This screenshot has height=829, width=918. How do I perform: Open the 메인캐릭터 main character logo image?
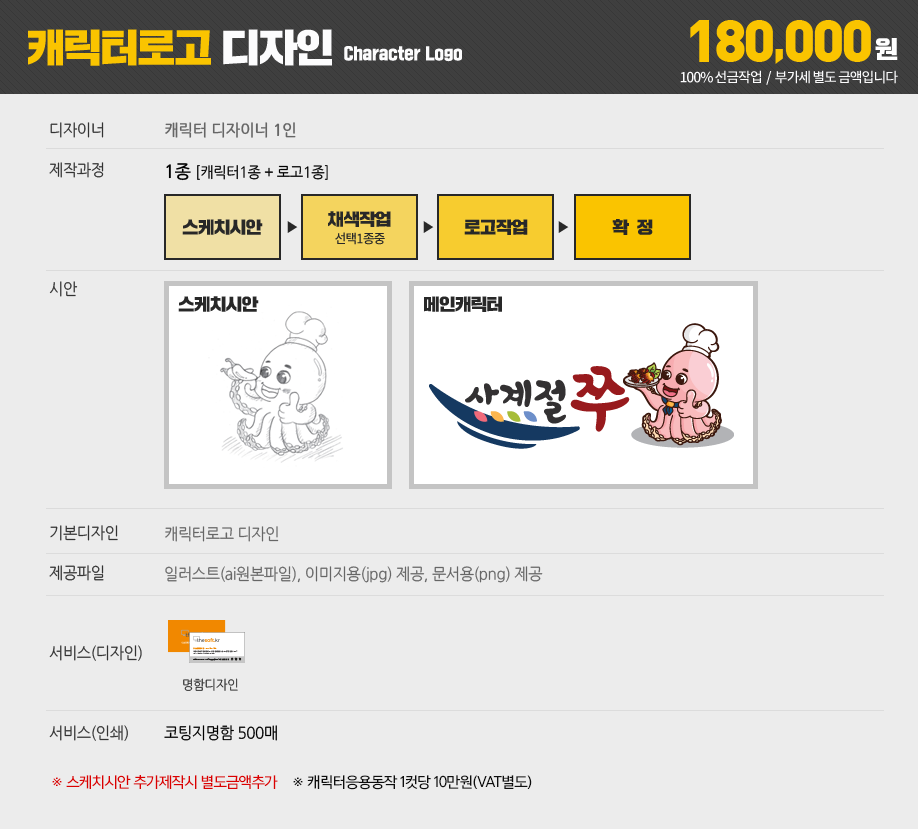tap(583, 385)
